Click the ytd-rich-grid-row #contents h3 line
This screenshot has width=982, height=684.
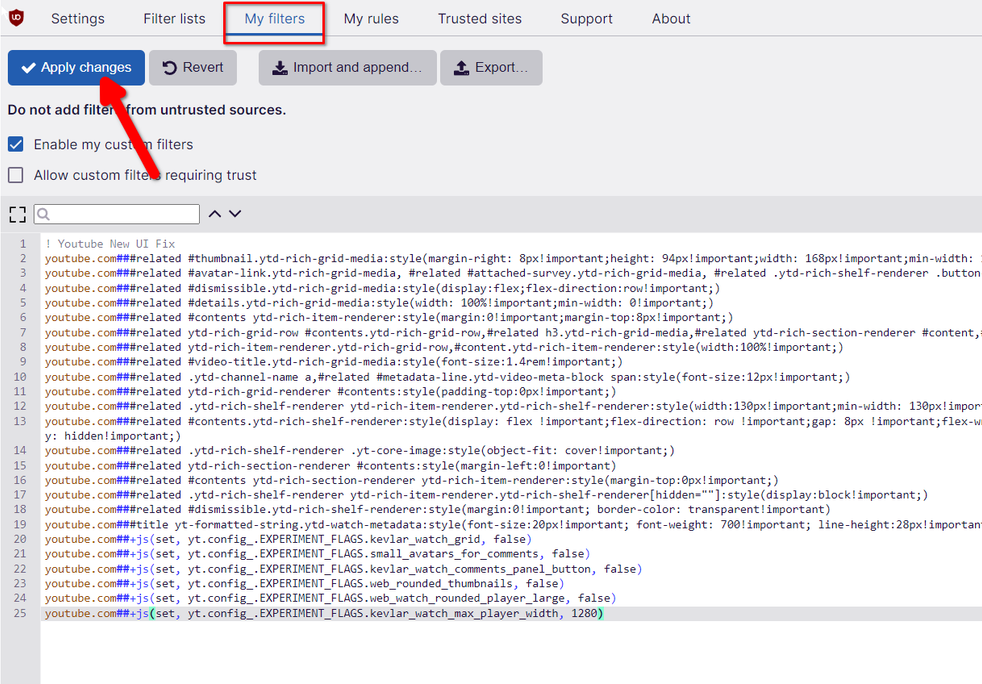coord(513,333)
